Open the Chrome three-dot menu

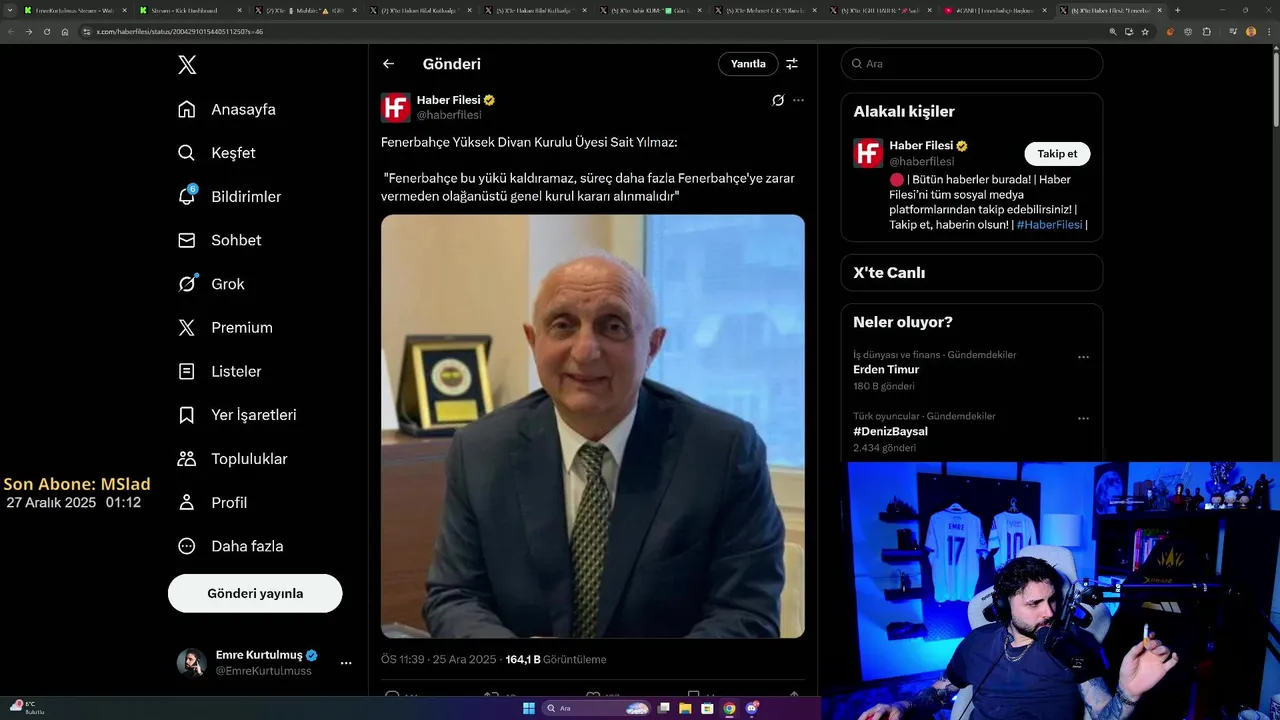click(x=1267, y=32)
